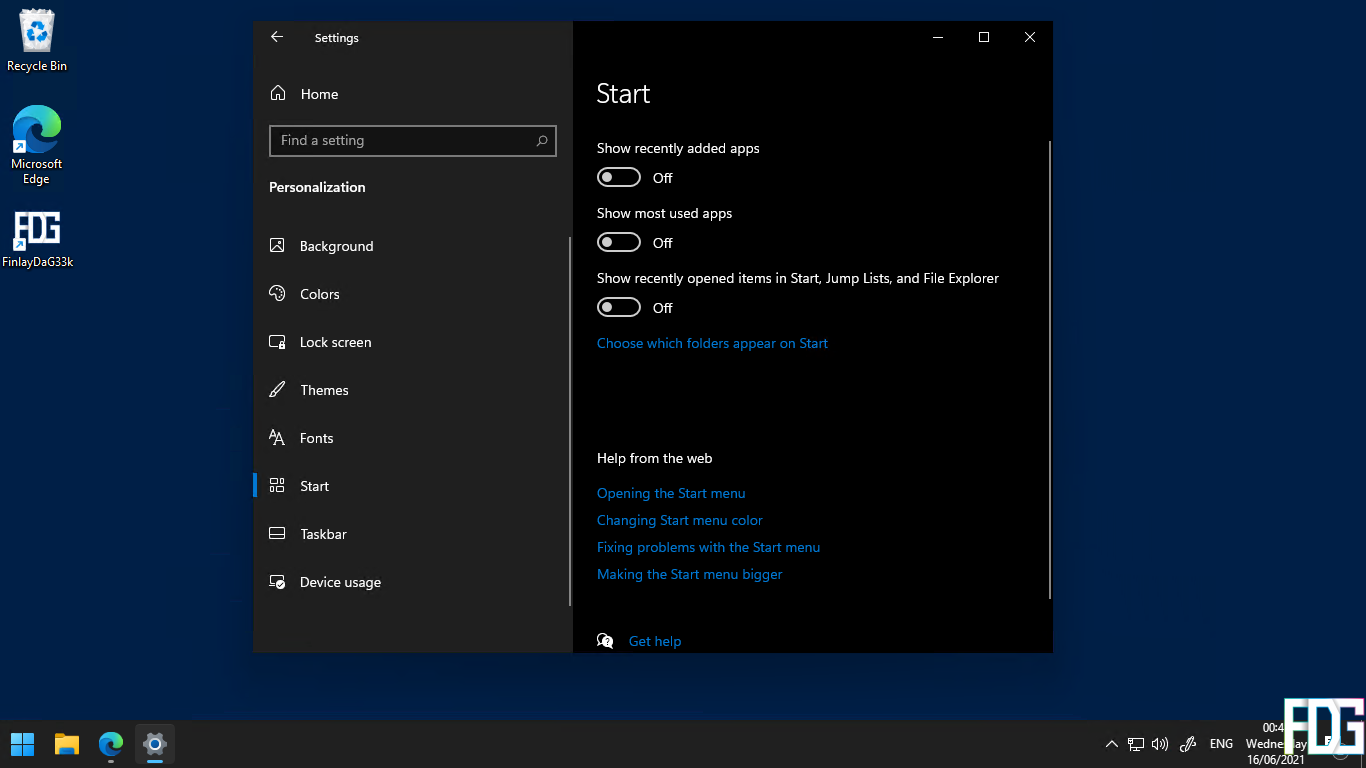Open File Explorer from the taskbar

67,744
